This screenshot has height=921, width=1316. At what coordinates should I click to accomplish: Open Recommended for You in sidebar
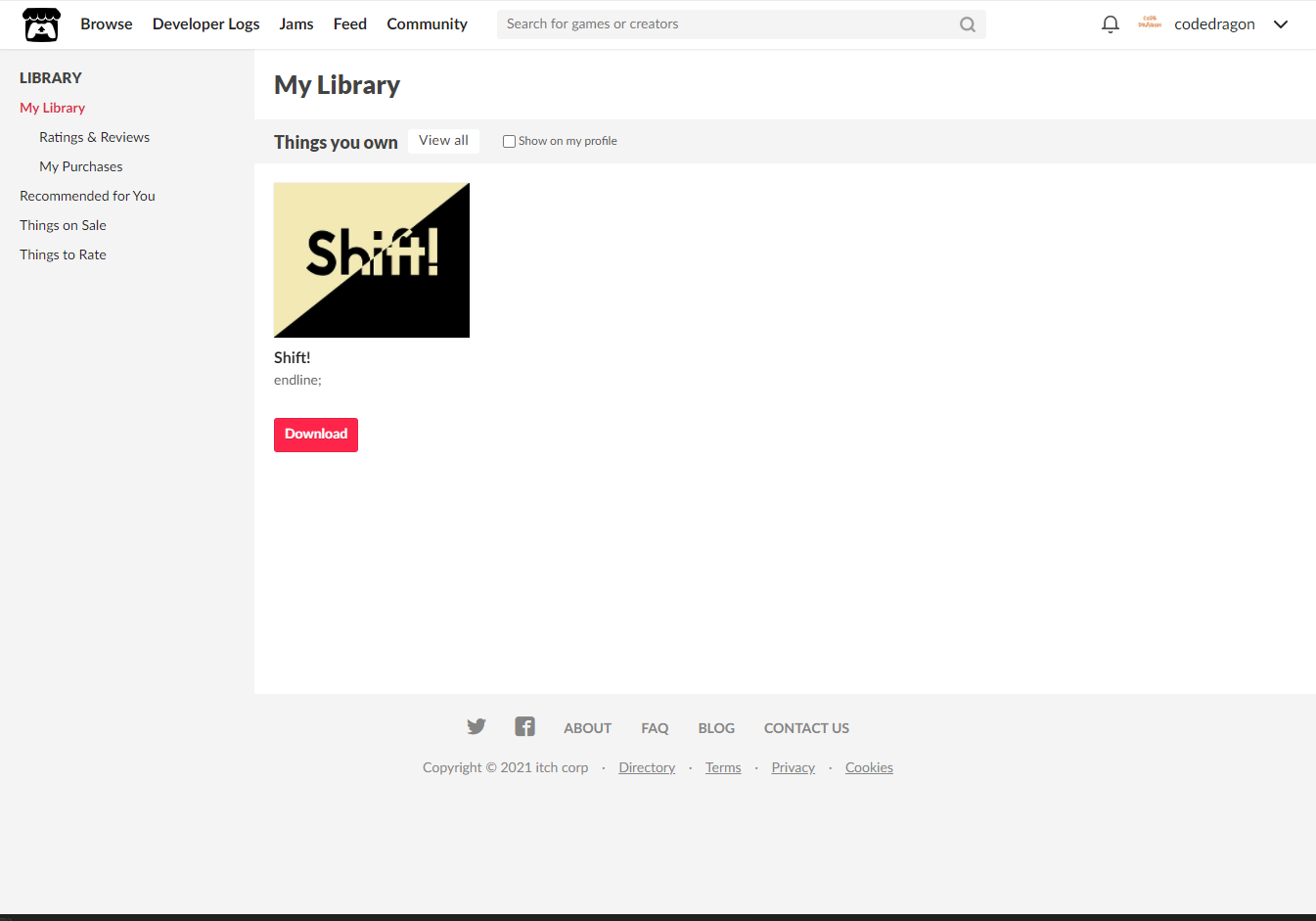coord(88,196)
